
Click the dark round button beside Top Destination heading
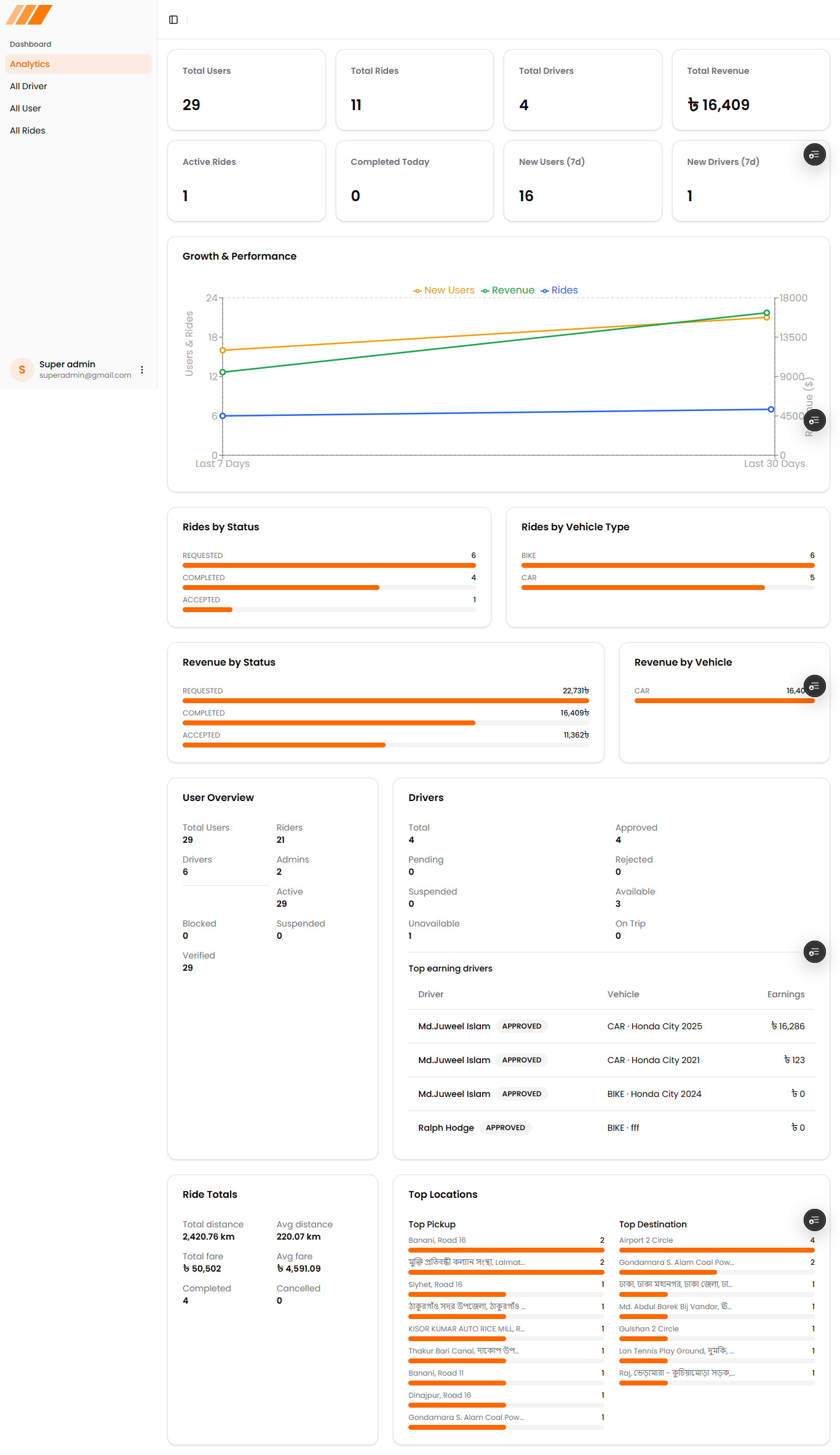click(x=814, y=1221)
